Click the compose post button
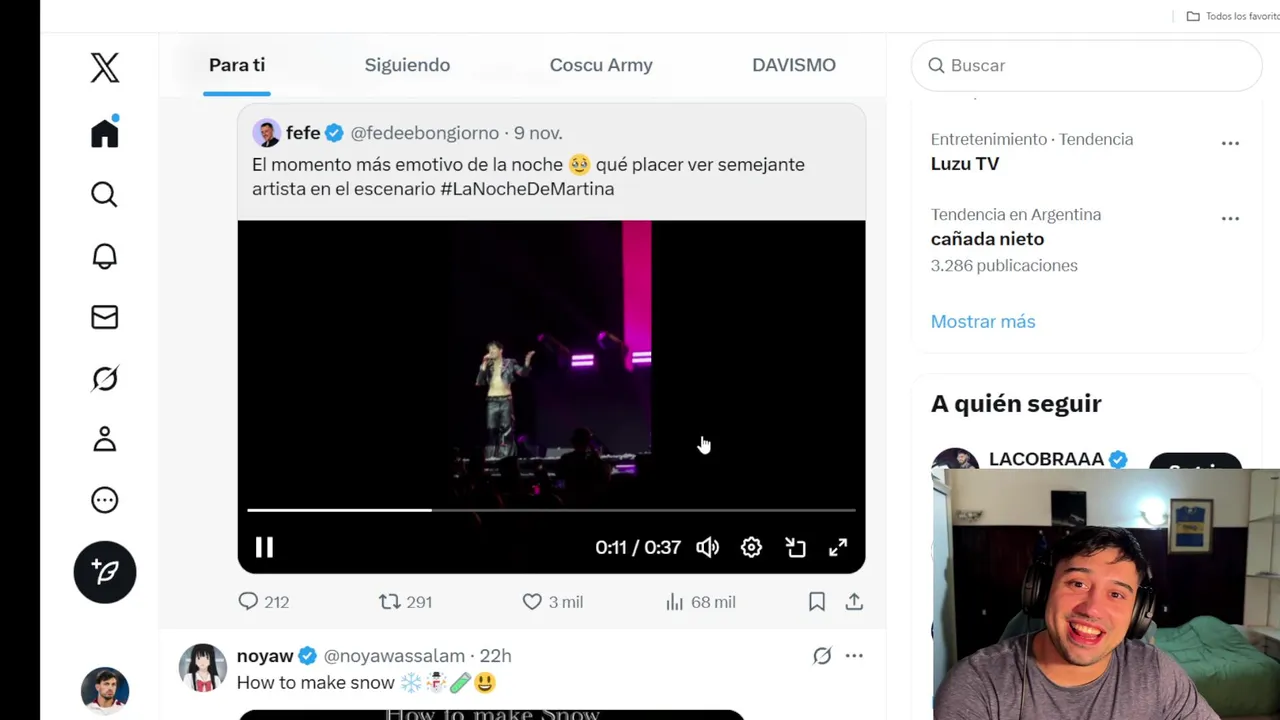Image resolution: width=1280 pixels, height=720 pixels. coord(105,571)
